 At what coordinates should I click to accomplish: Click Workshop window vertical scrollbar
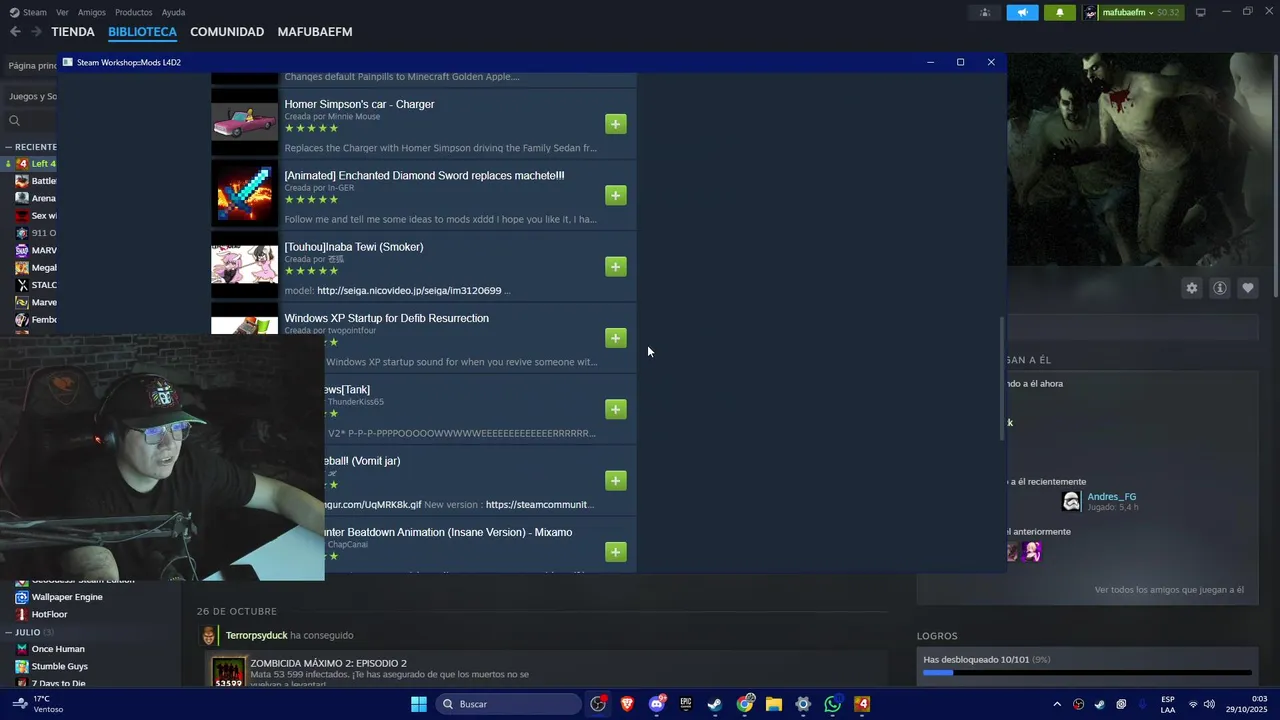click(x=1003, y=380)
